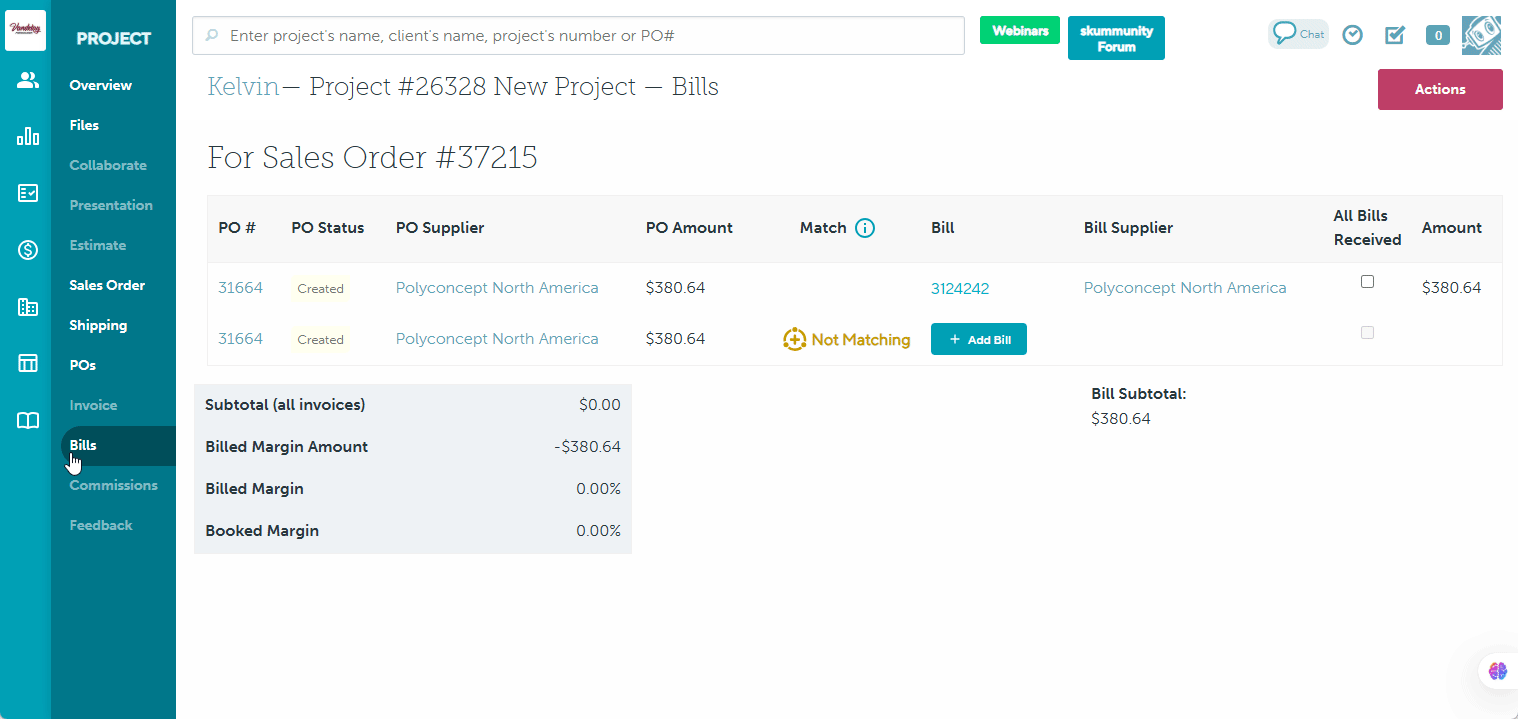The width and height of the screenshot is (1518, 719).
Task: Open the checkmark tasks icon in the header
Action: 1394,35
